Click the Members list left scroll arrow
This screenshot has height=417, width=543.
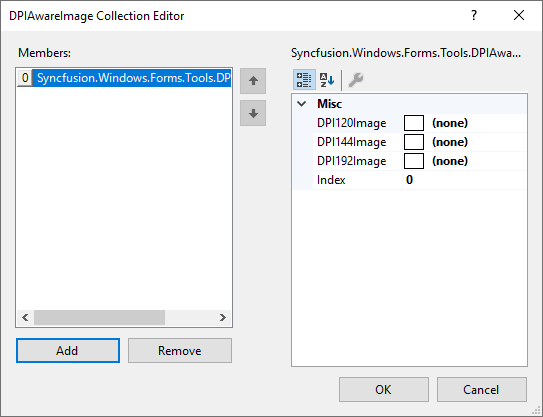tap(25, 318)
